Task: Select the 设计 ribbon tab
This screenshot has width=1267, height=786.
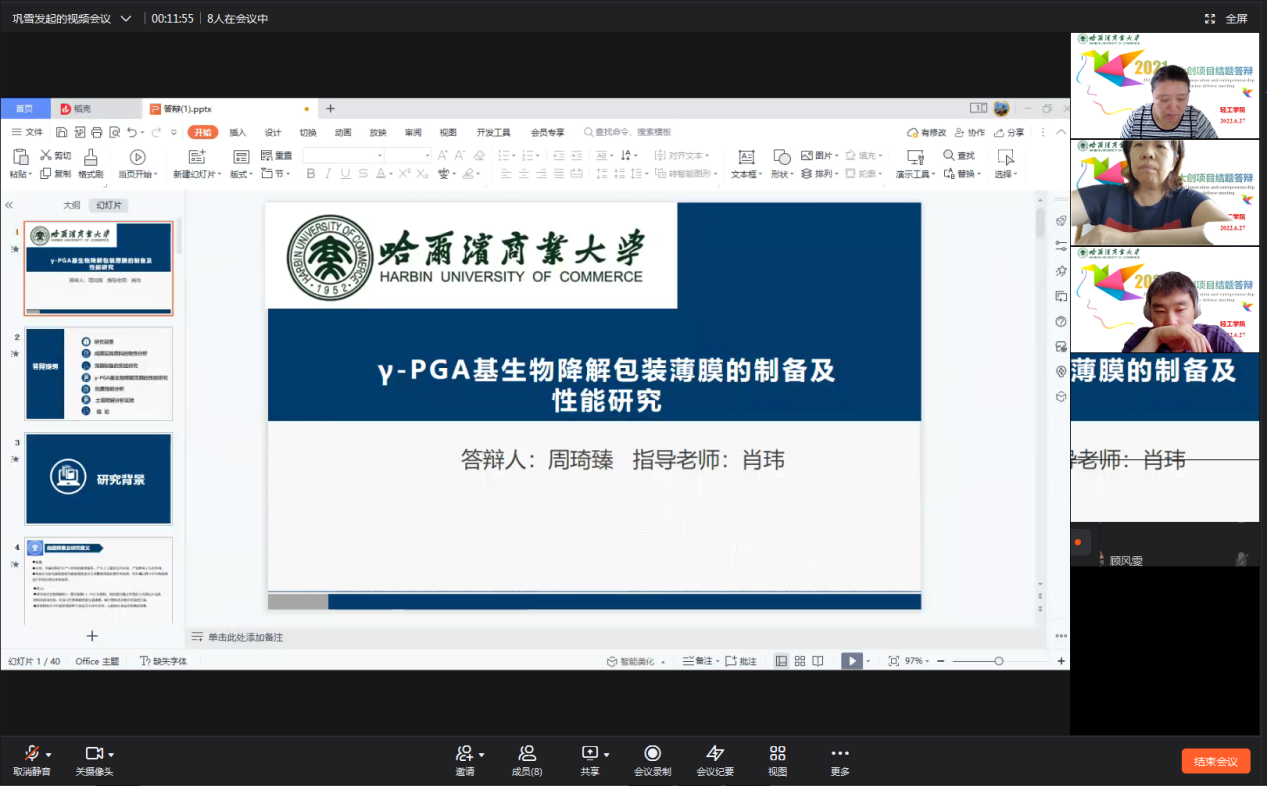Action: 272,132
